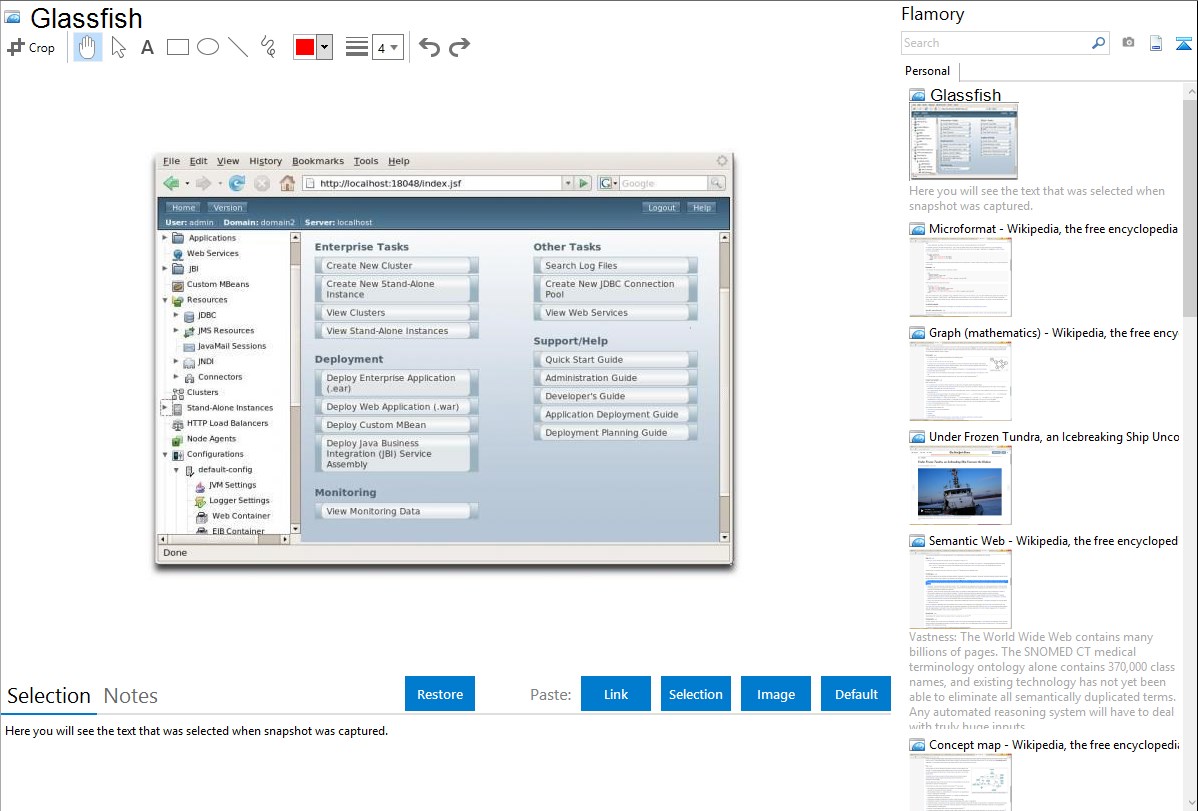The width and height of the screenshot is (1198, 811).
Task: Open the File menu in browser screenshot
Action: point(171,161)
